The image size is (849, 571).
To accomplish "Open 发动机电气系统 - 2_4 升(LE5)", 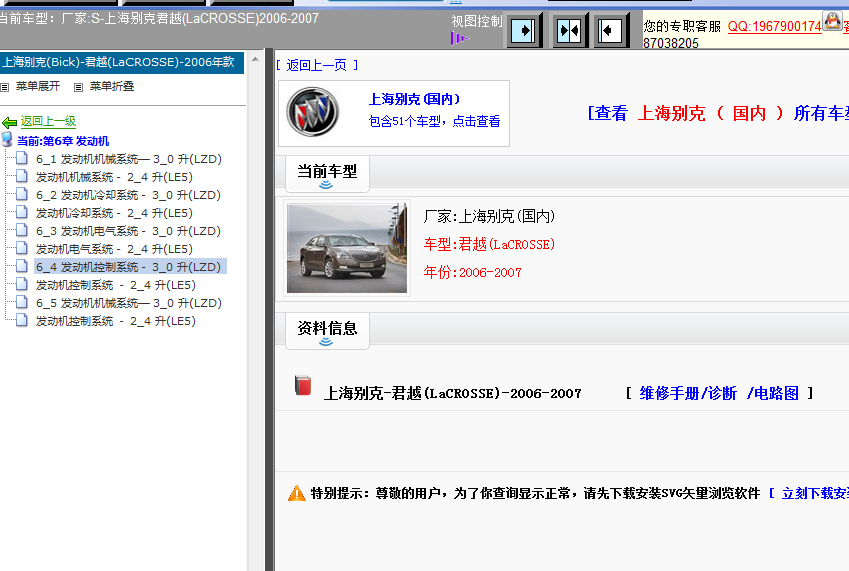I will point(114,249).
